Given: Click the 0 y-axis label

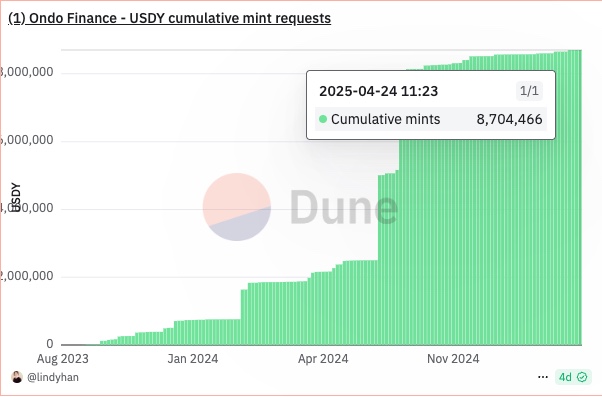Looking at the screenshot, I should pos(50,344).
